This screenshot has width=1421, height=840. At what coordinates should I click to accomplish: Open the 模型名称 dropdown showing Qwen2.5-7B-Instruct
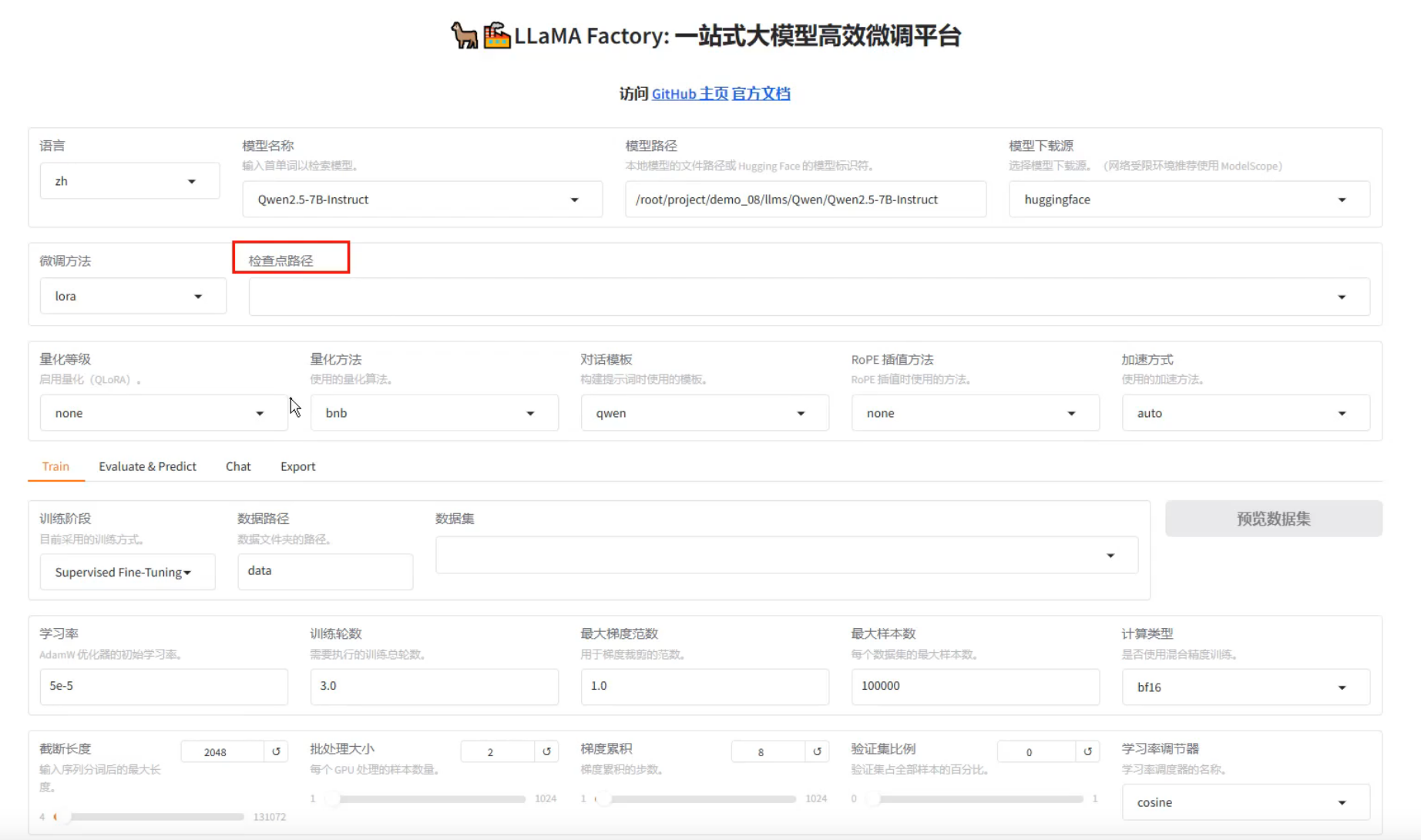pos(422,200)
